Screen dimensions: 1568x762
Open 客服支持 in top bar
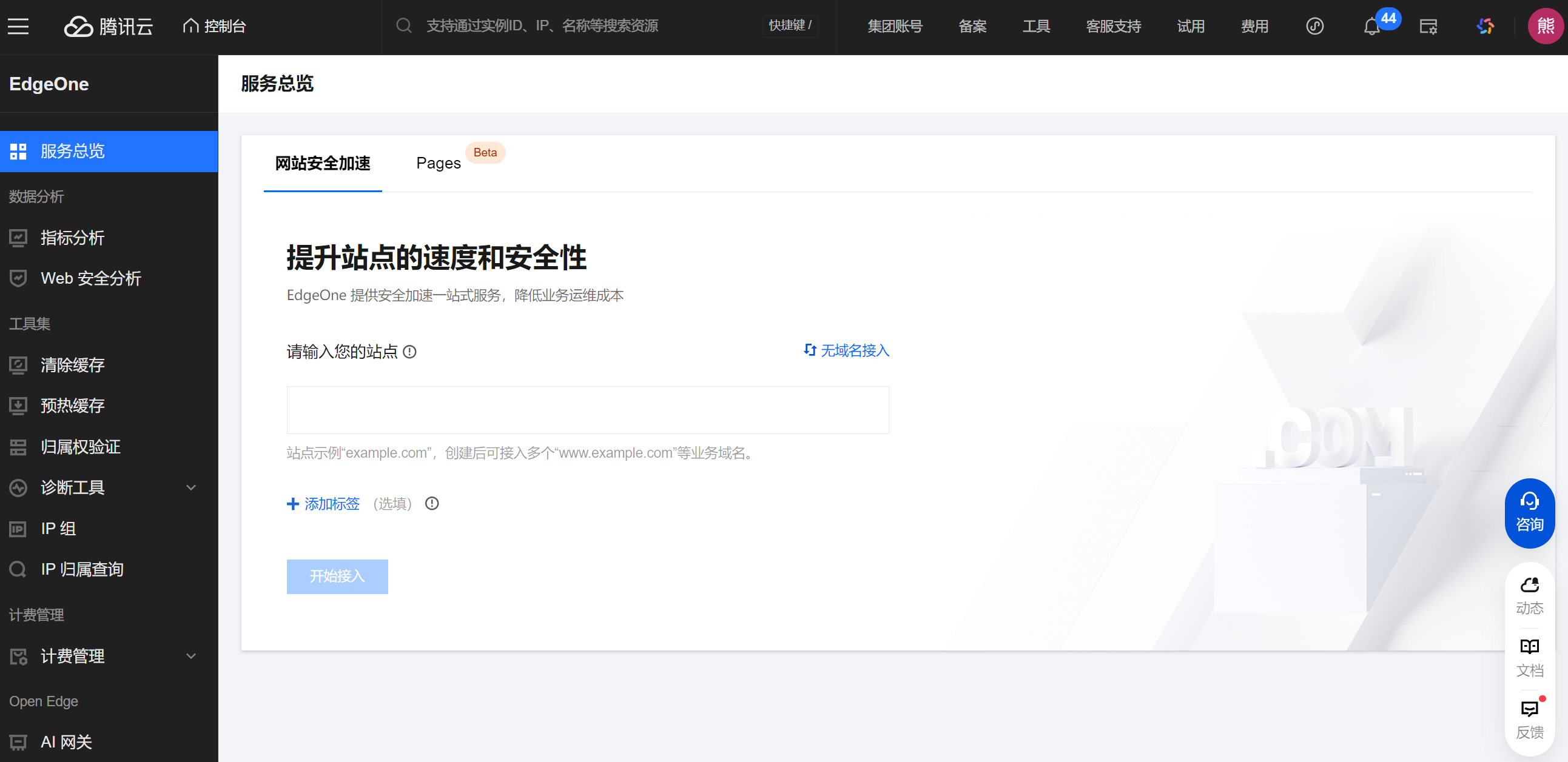(1113, 26)
